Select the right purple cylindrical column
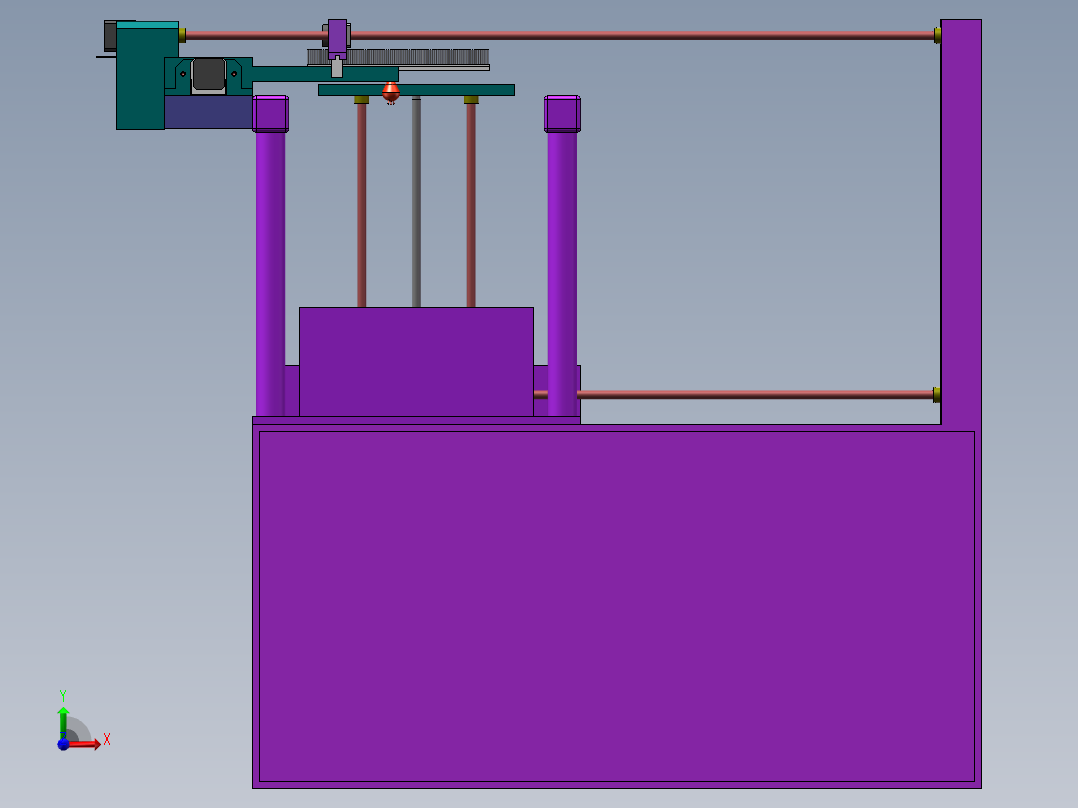Viewport: 1078px width, 808px height. (562, 274)
